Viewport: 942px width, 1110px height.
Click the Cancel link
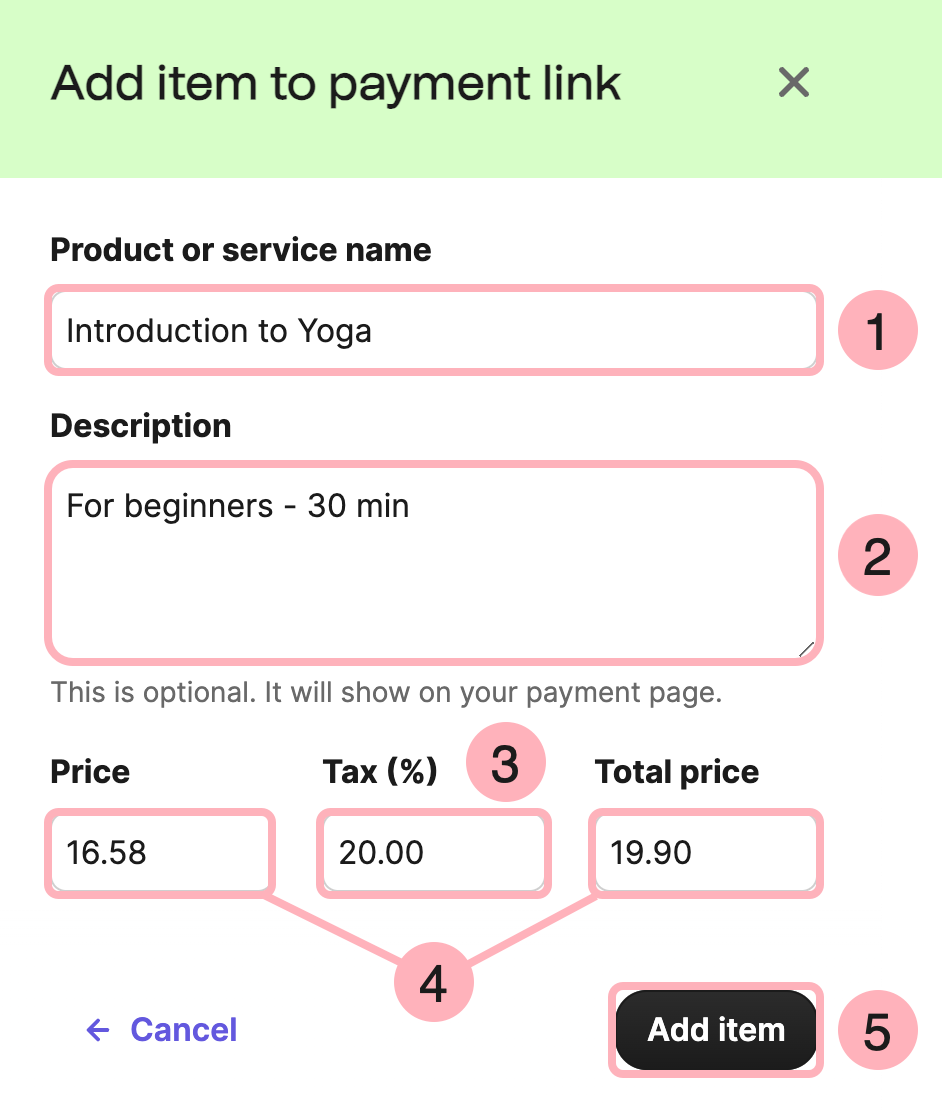coord(184,1030)
